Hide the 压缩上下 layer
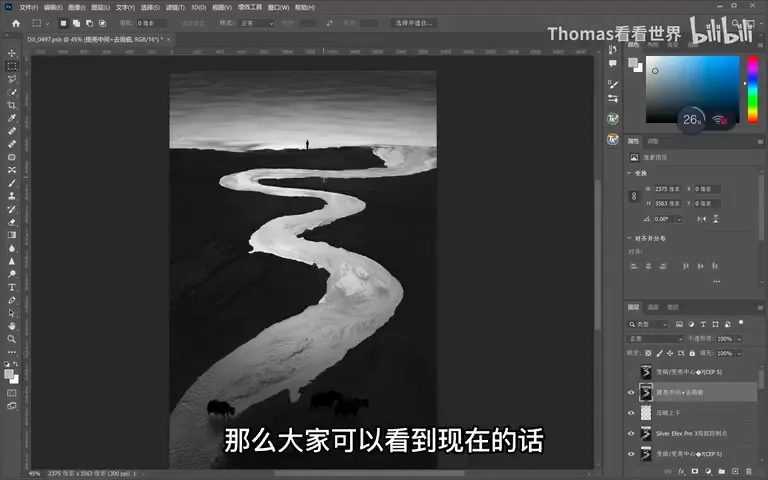768x480 pixels. 631,413
